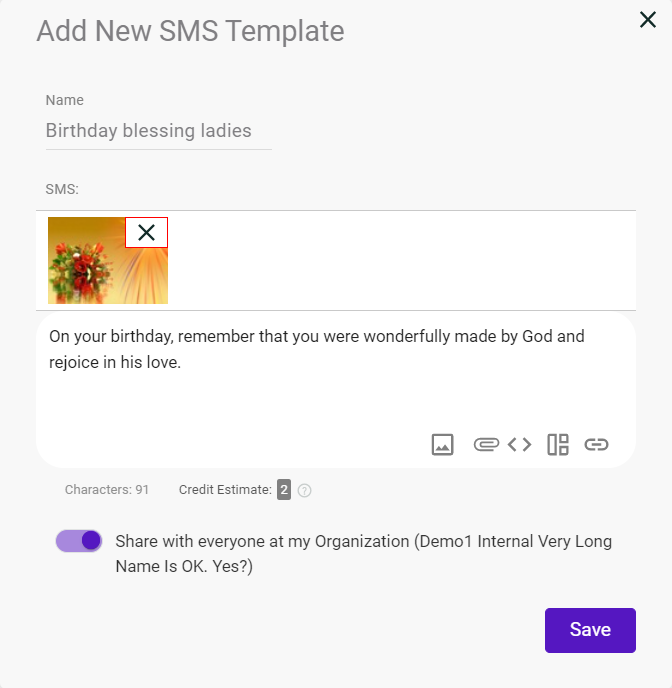672x688 pixels.
Task: Click the SMS: section label
Action: (x=62, y=189)
